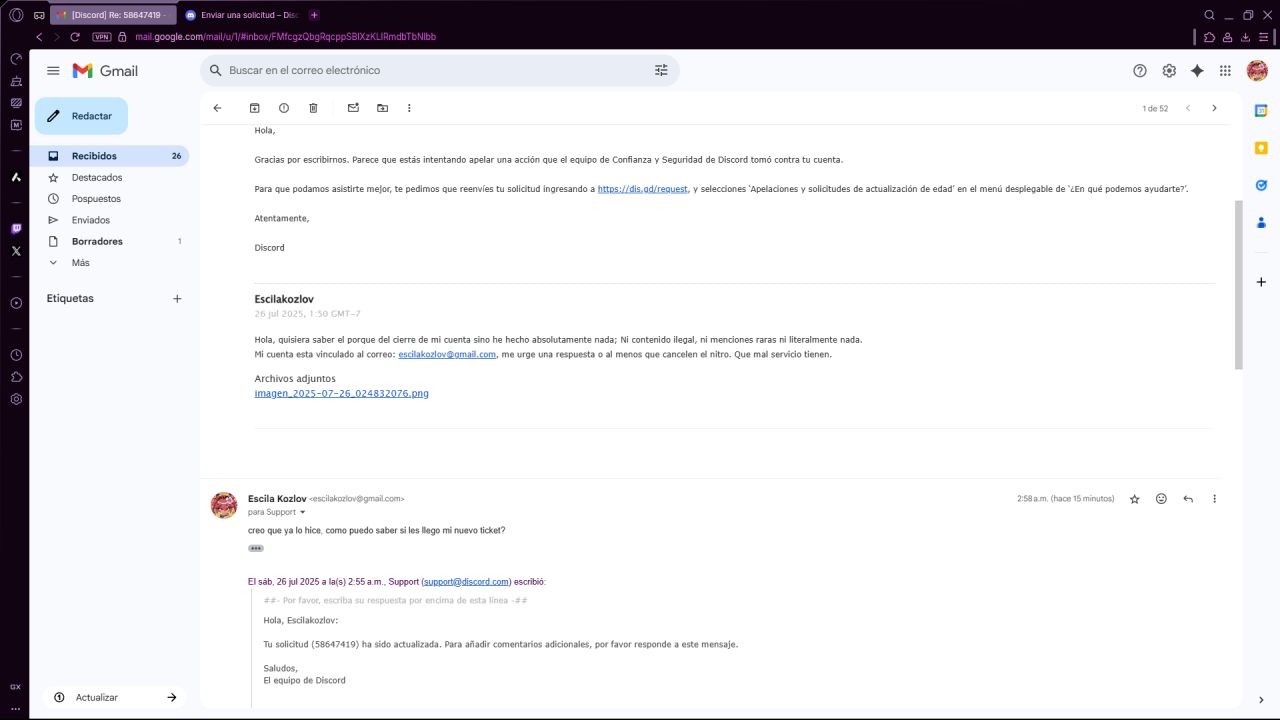The image size is (1280, 720).
Task: Click the Gmail search field
Action: 438,71
